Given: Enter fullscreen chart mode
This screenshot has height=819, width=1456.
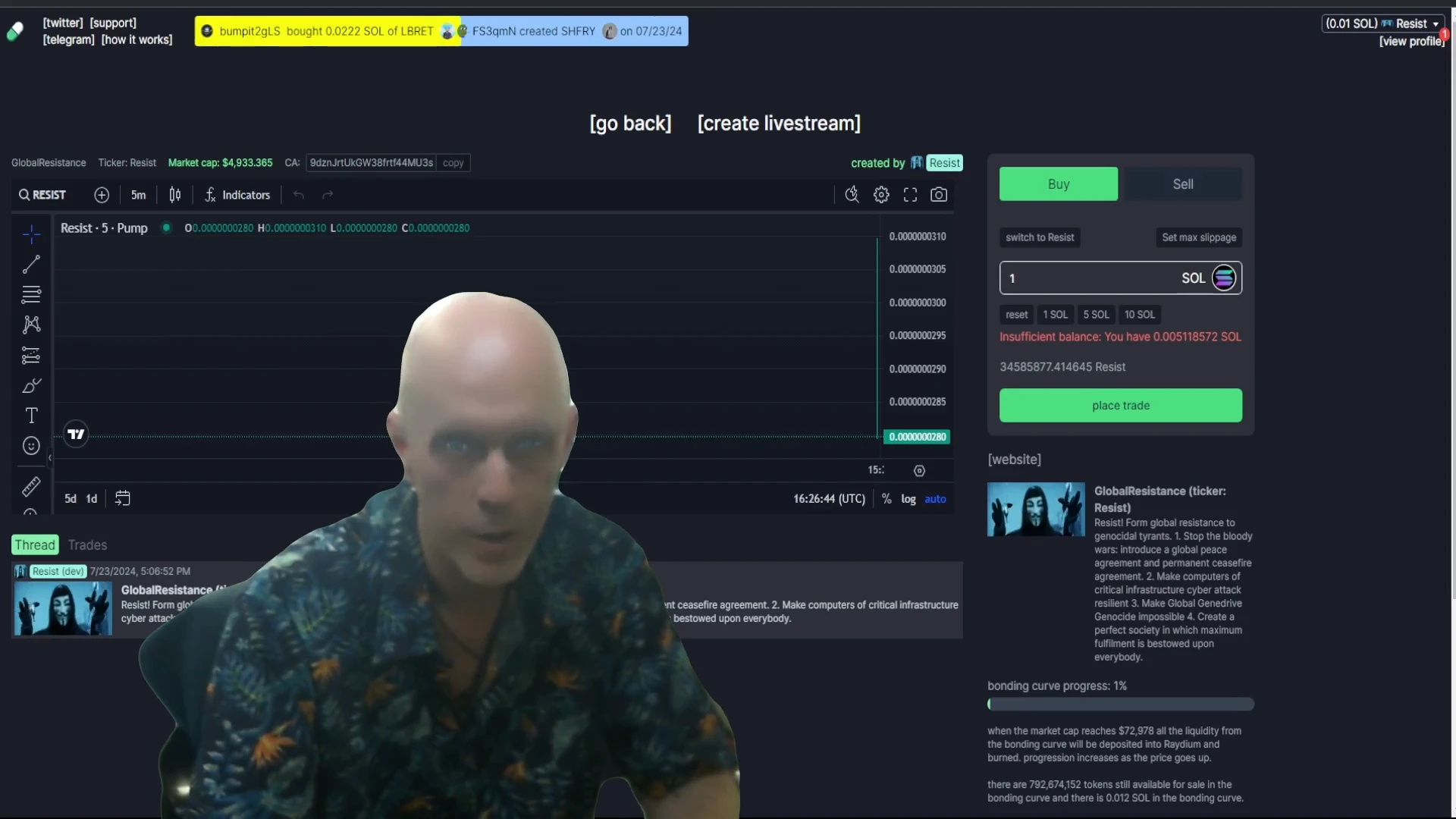Looking at the screenshot, I should 910,195.
